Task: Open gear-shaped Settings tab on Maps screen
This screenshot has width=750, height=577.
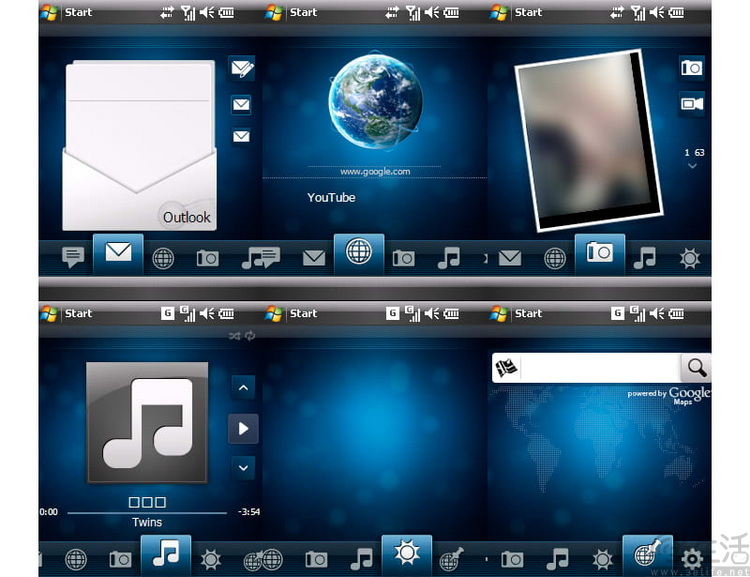Action: (691, 559)
